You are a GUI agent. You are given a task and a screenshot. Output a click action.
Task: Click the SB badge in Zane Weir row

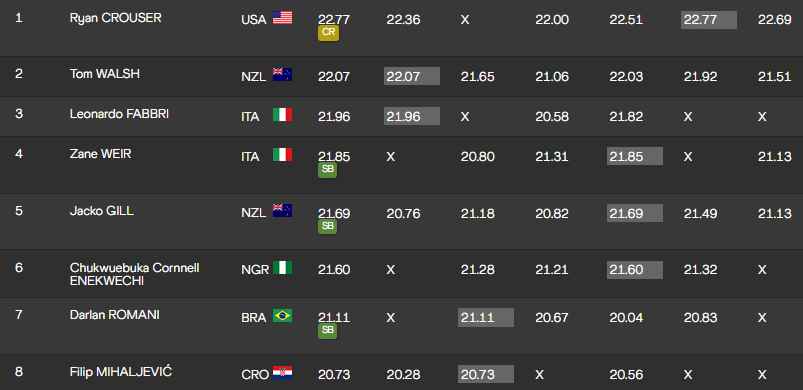[328, 170]
